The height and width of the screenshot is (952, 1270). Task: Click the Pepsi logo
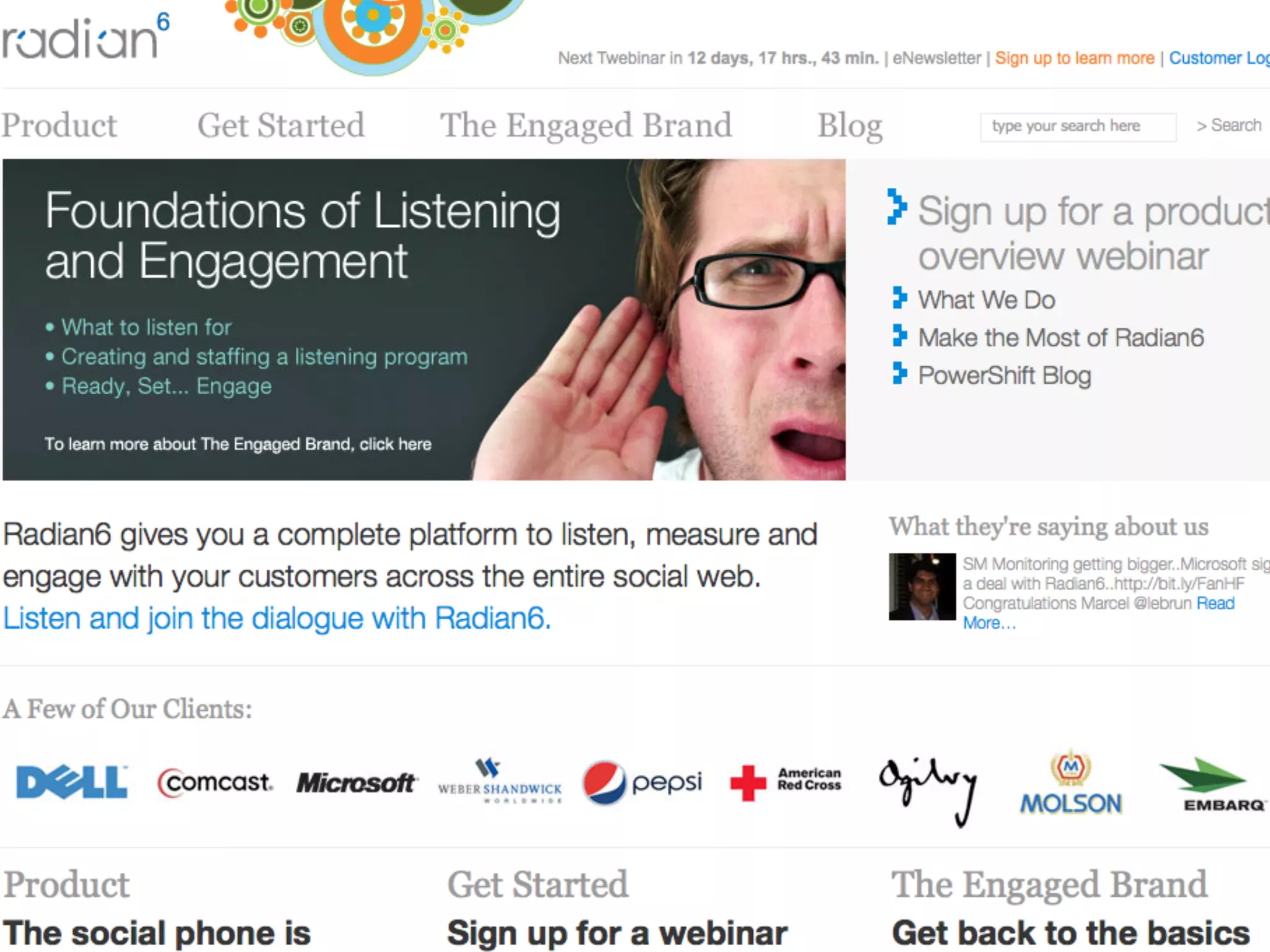coord(642,782)
